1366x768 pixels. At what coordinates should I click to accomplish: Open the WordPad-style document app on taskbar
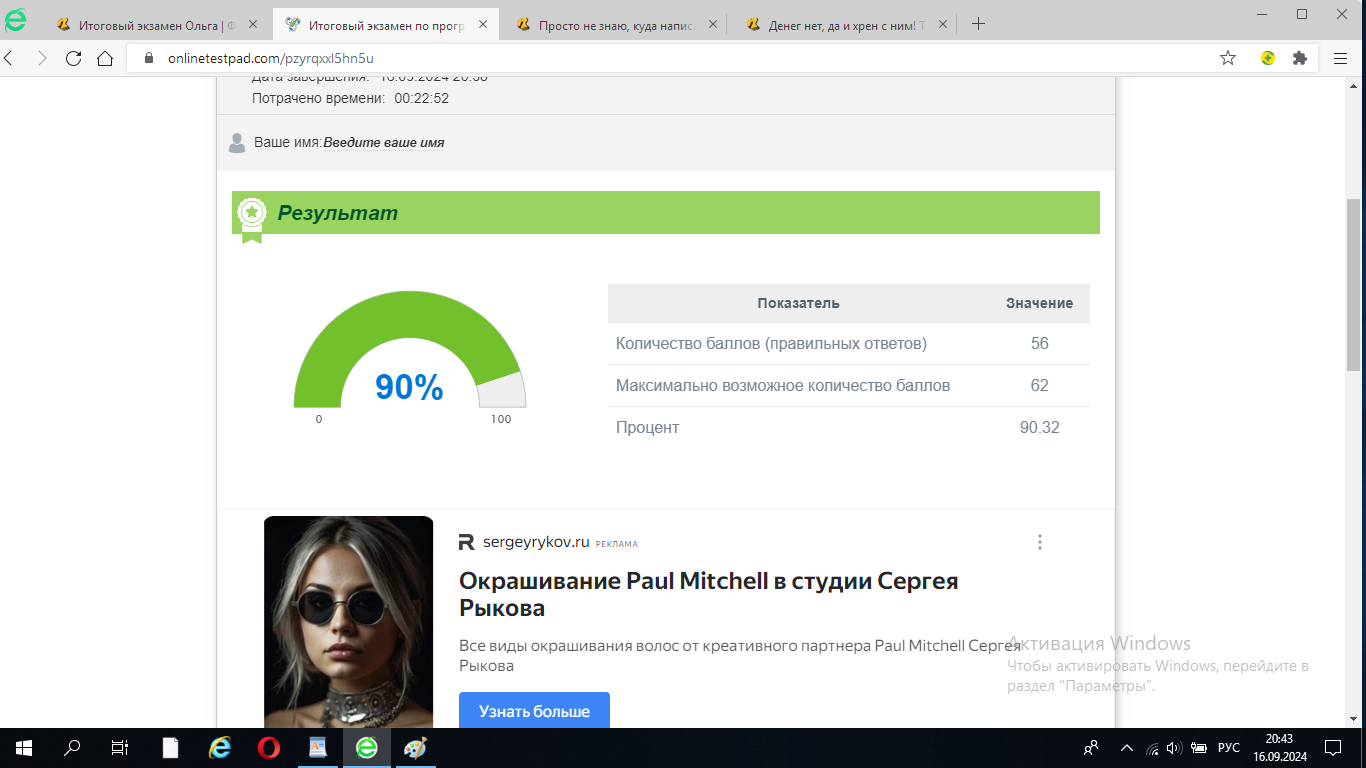tap(317, 748)
